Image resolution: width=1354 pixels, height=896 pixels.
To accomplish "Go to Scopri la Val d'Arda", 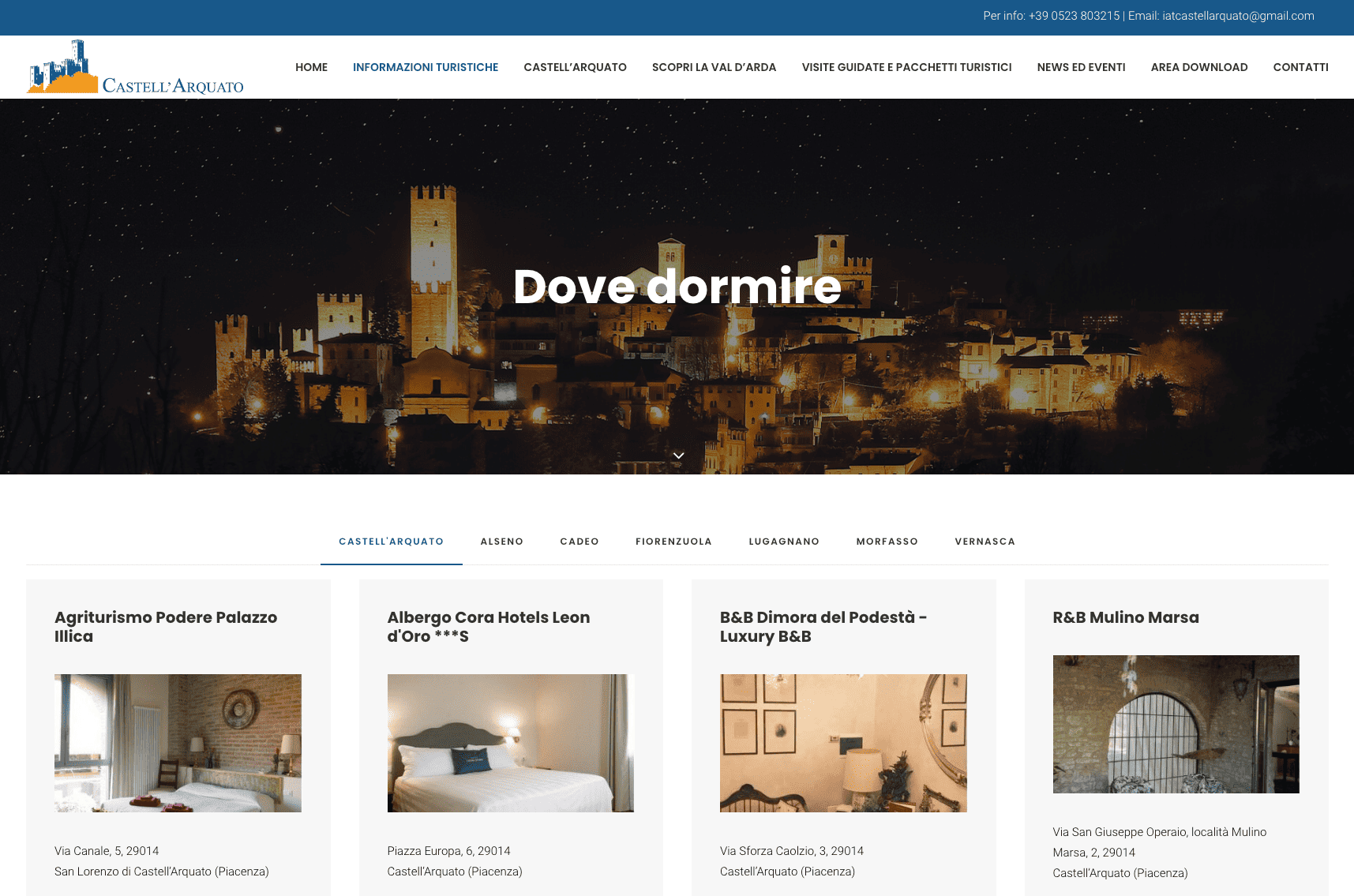I will 714,67.
